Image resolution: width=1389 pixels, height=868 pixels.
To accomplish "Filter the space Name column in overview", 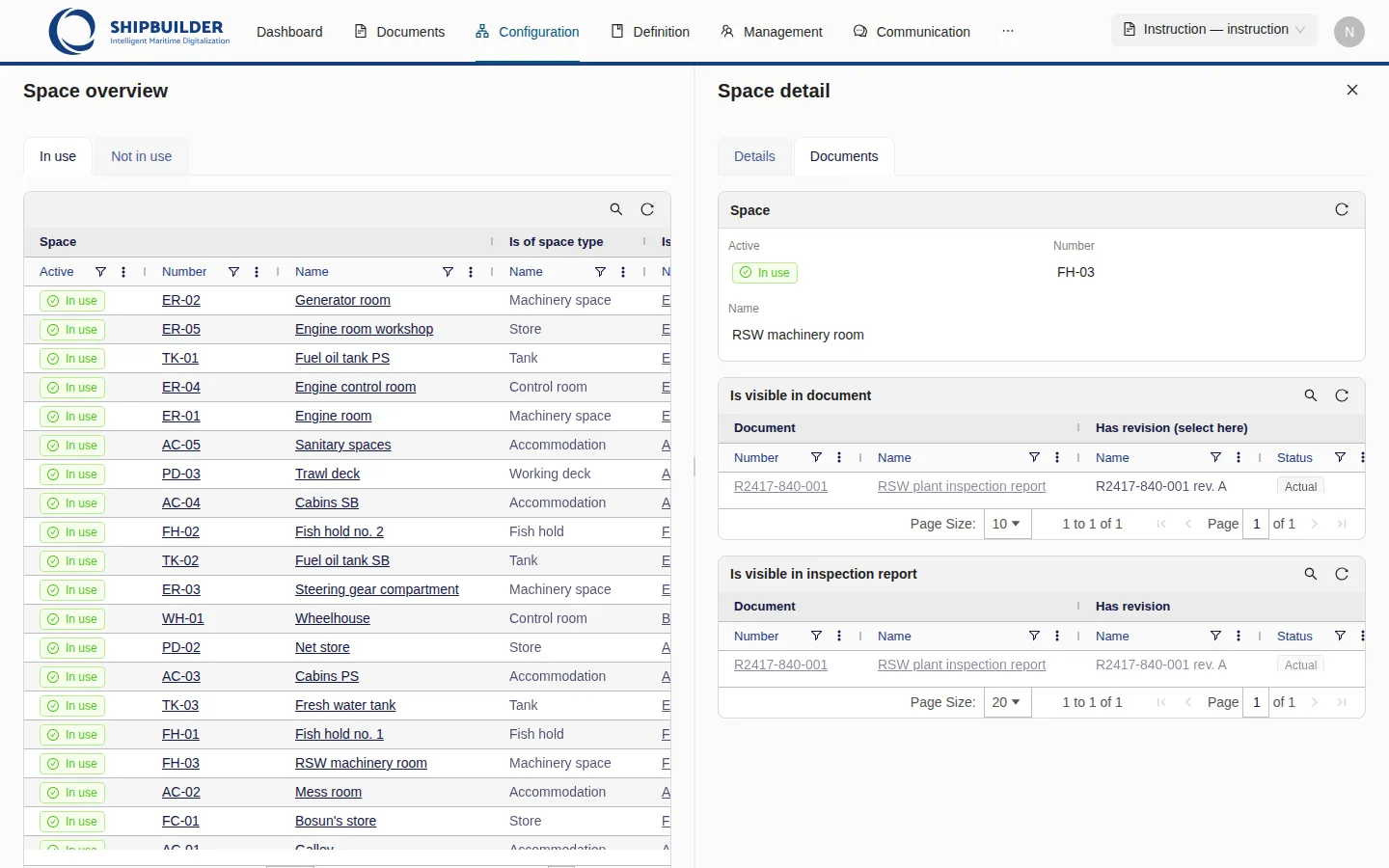I will [448, 272].
